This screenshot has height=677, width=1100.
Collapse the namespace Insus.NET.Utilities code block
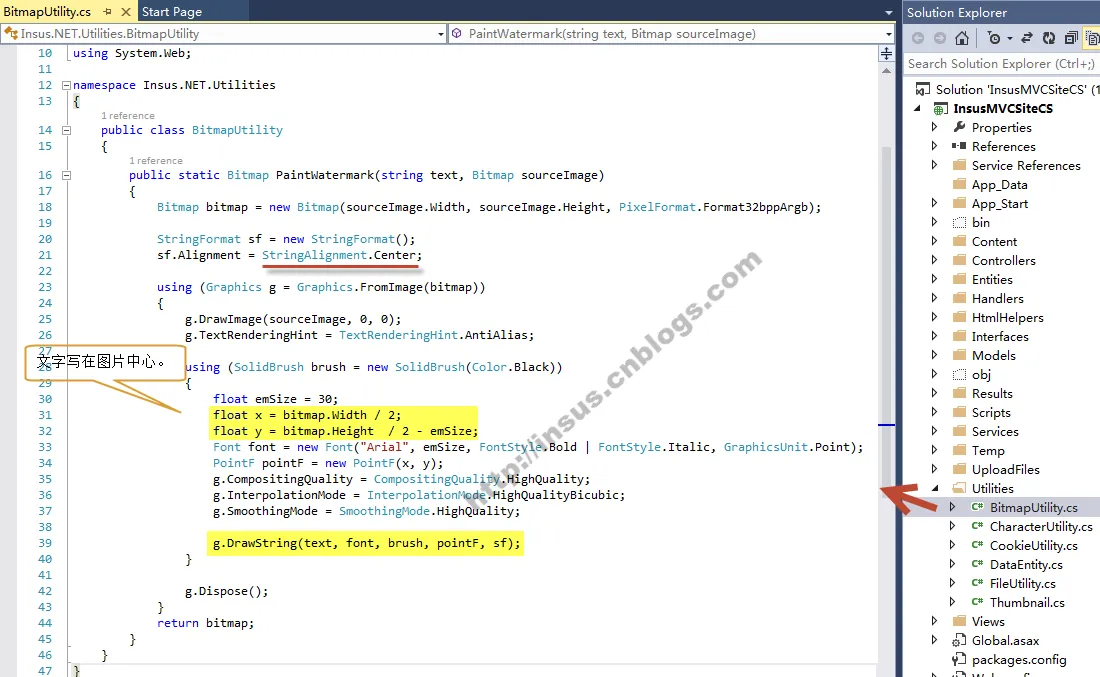tap(67, 85)
